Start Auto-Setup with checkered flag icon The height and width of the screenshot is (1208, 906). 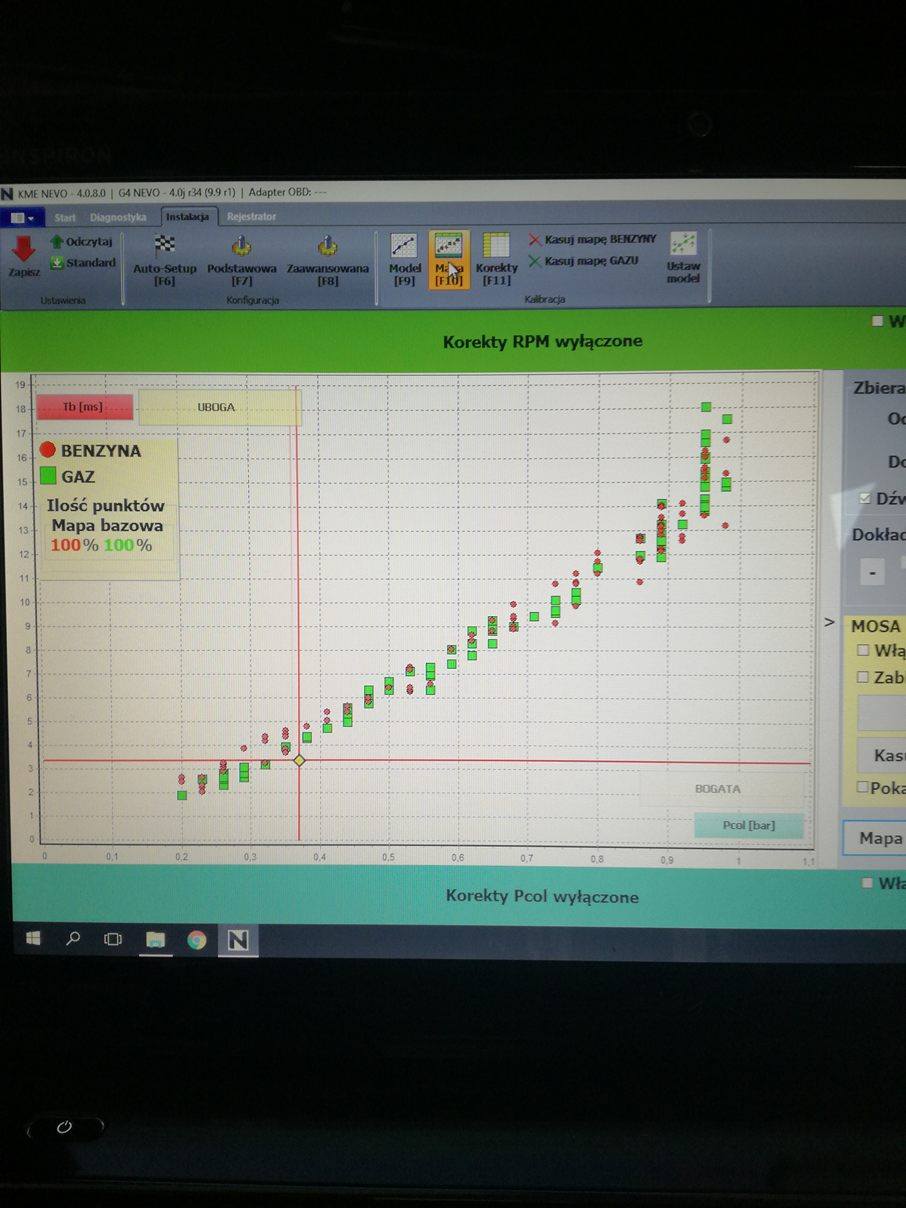(165, 246)
